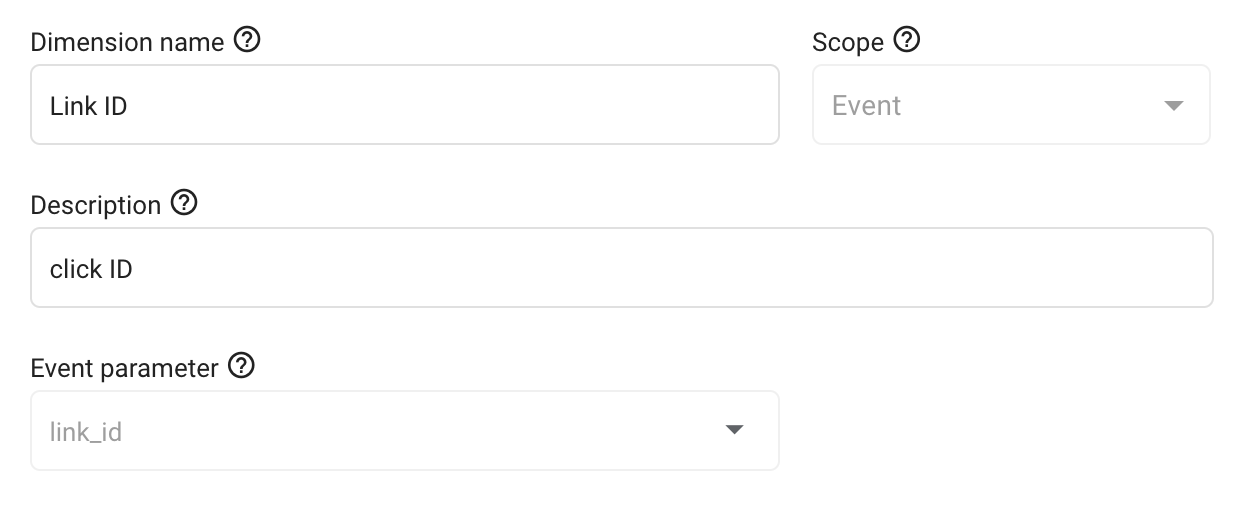Viewport: 1246px width, 514px height.
Task: Click empty space at Dimension name field's right end
Action: pyautogui.click(x=720, y=105)
